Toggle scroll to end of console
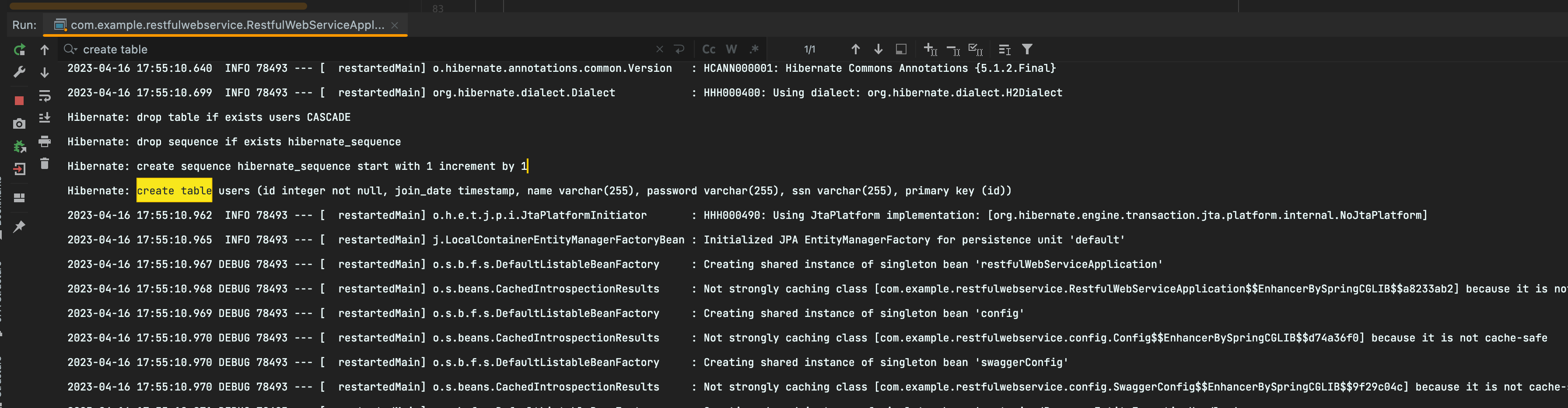The height and width of the screenshot is (408, 1568). [45, 118]
